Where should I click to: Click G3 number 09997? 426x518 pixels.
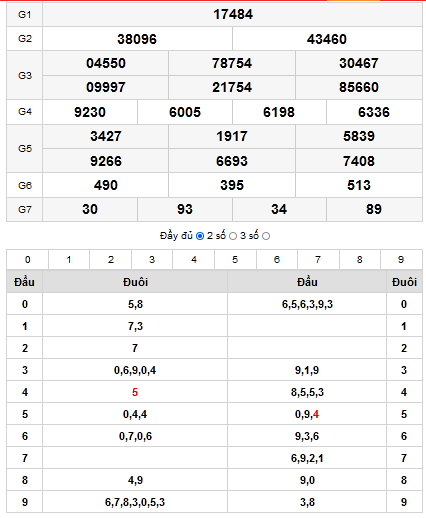(106, 87)
